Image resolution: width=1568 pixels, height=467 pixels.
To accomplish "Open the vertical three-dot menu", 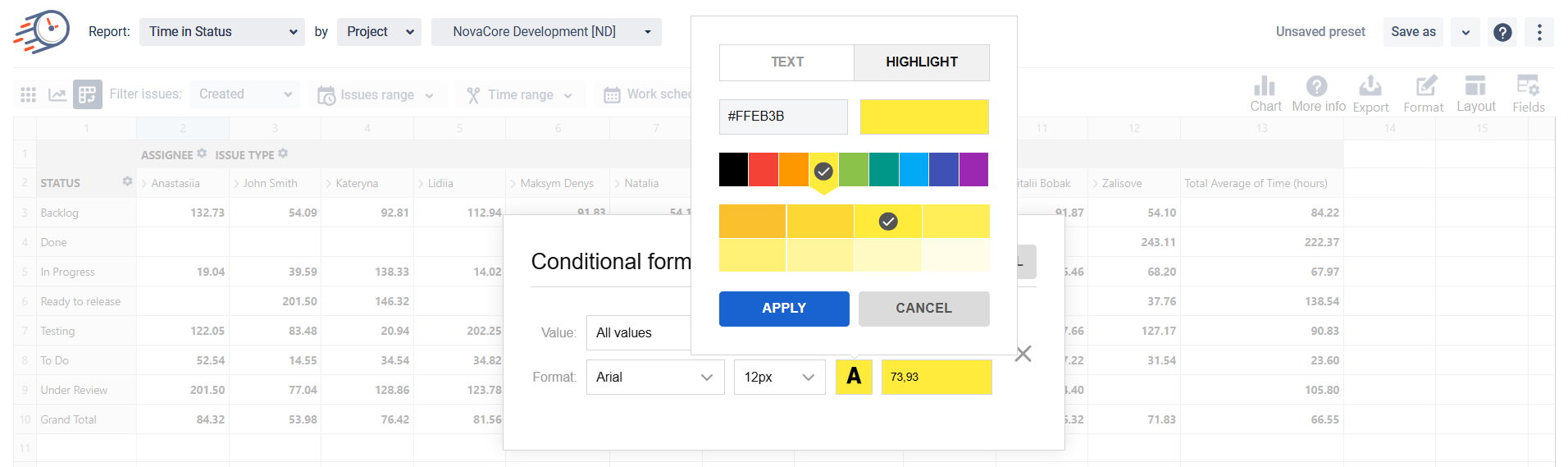I will [x=1539, y=32].
